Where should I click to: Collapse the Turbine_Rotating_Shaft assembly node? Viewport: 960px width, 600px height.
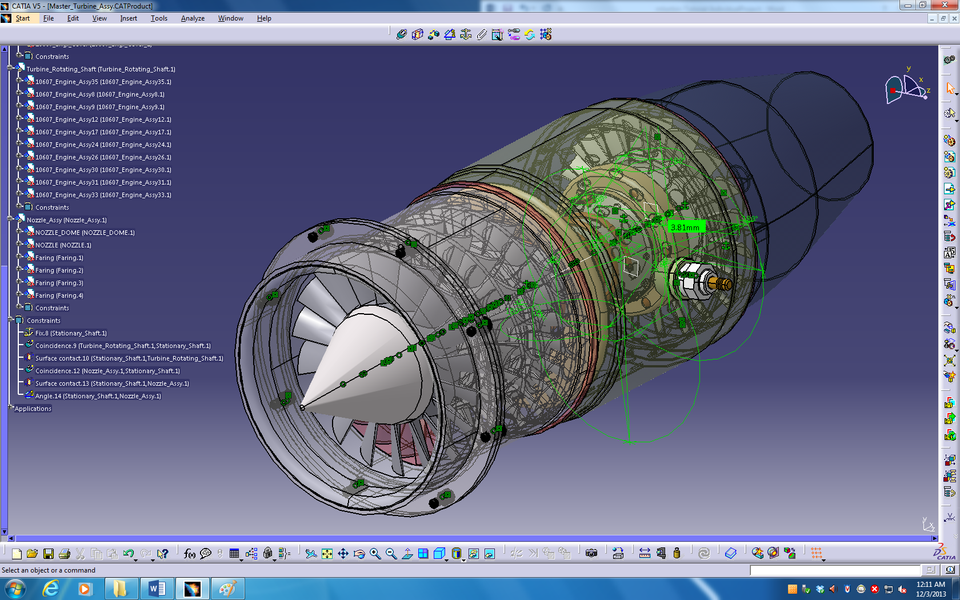coord(10,67)
